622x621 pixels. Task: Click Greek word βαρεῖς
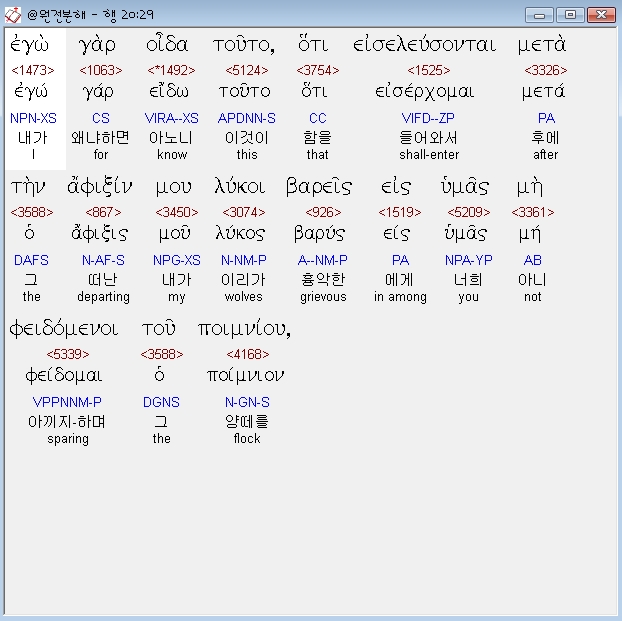click(x=319, y=187)
